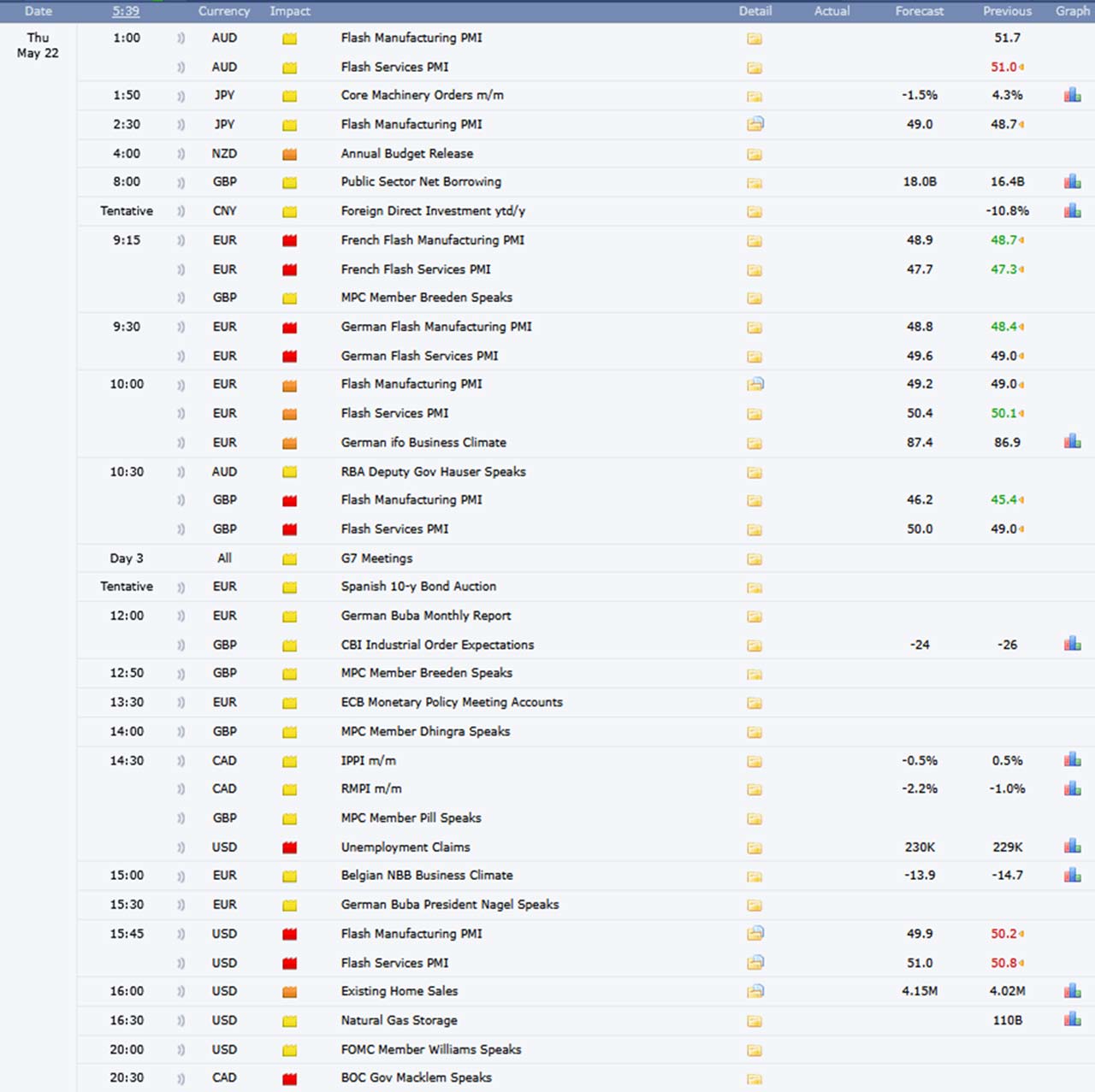Enable alert for USD Unemployment Claims
The height and width of the screenshot is (1092, 1095).
tap(181, 847)
